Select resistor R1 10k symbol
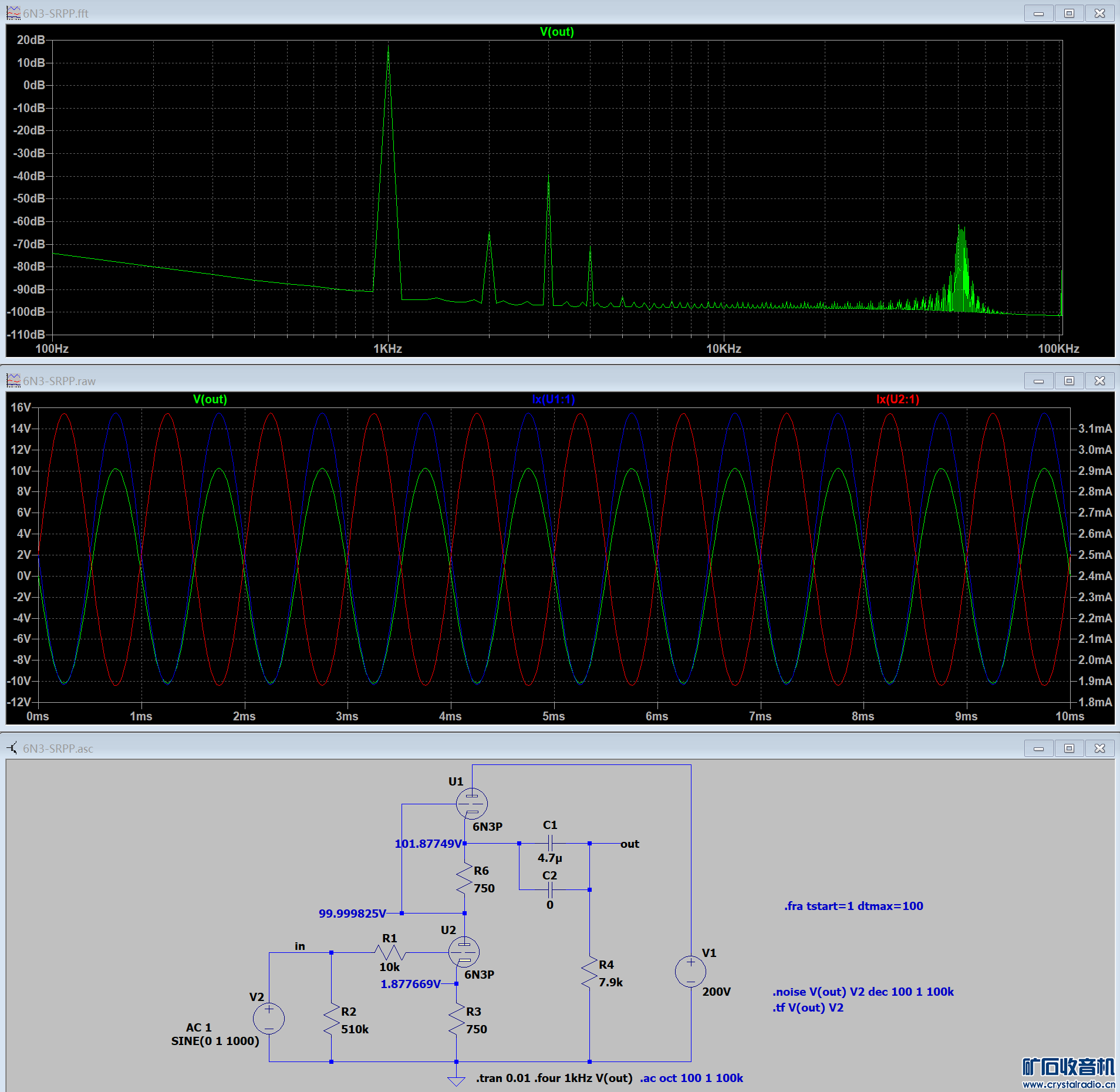This screenshot has width=1120, height=1092. pos(390,952)
